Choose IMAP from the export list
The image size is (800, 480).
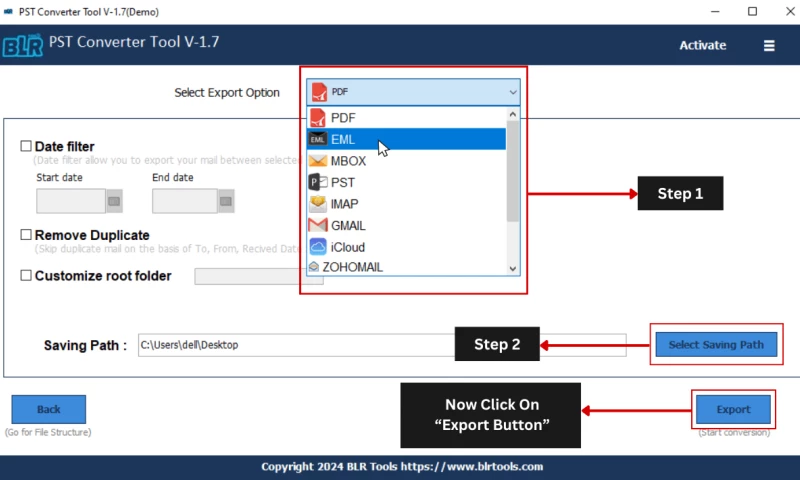(x=407, y=204)
